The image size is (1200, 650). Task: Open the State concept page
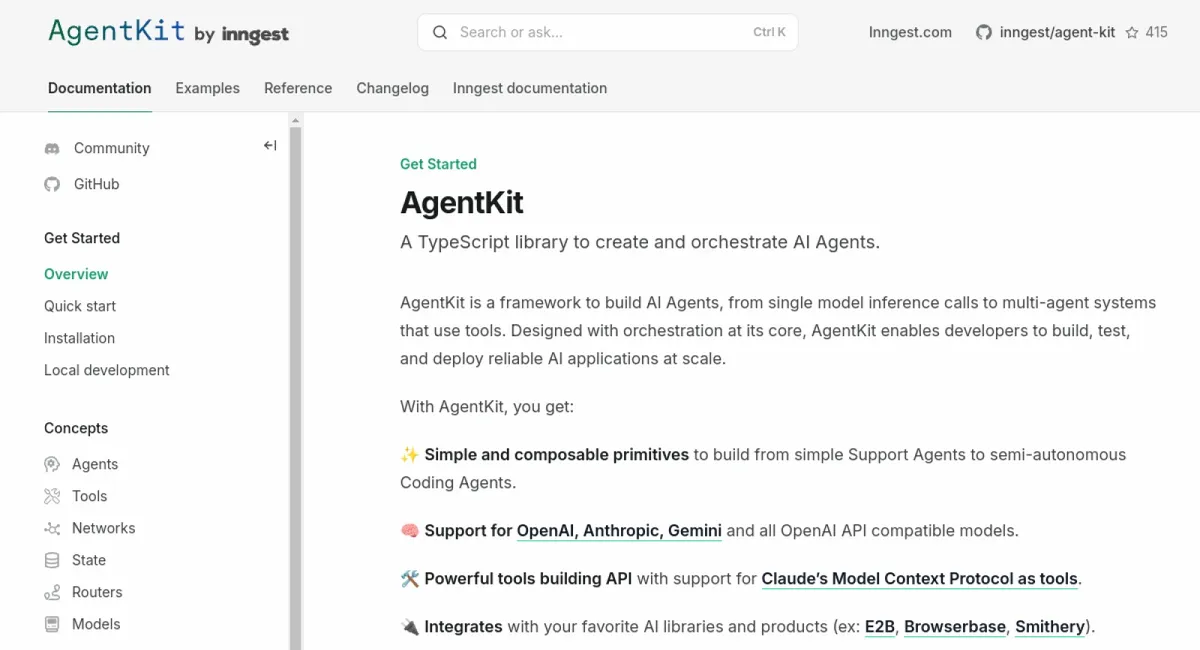click(x=89, y=560)
